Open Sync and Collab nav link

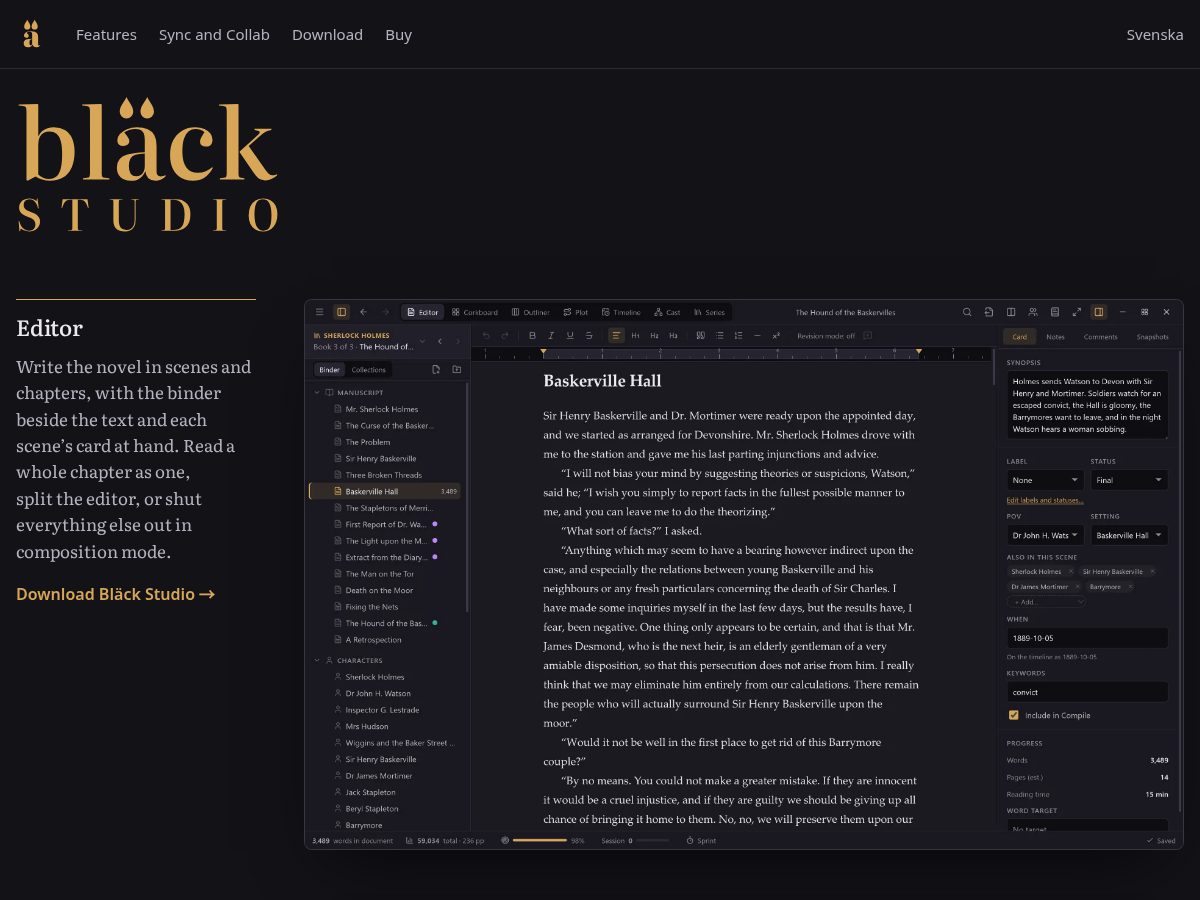(x=214, y=34)
